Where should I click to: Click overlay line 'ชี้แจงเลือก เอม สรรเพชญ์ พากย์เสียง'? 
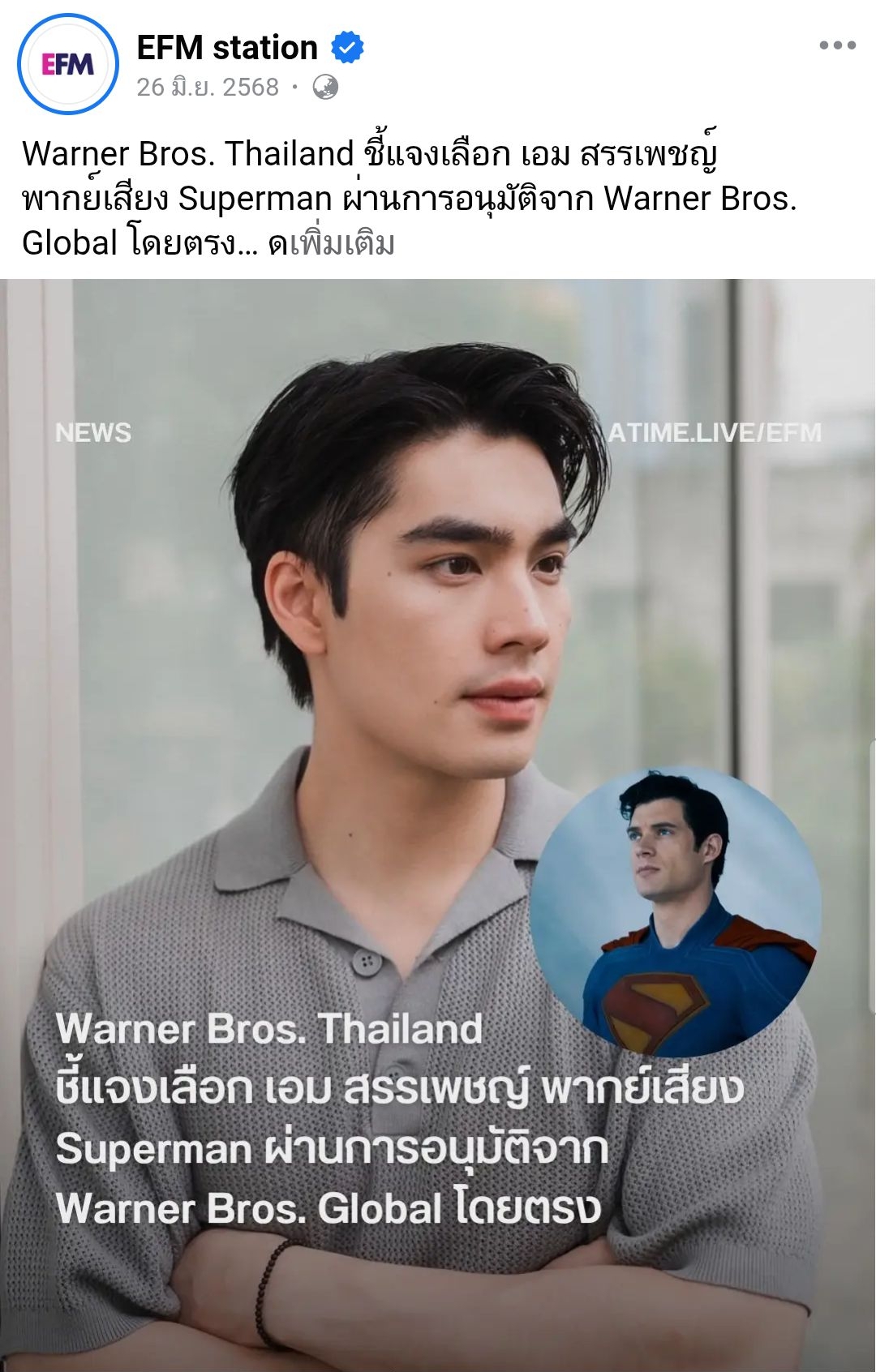click(x=399, y=1087)
